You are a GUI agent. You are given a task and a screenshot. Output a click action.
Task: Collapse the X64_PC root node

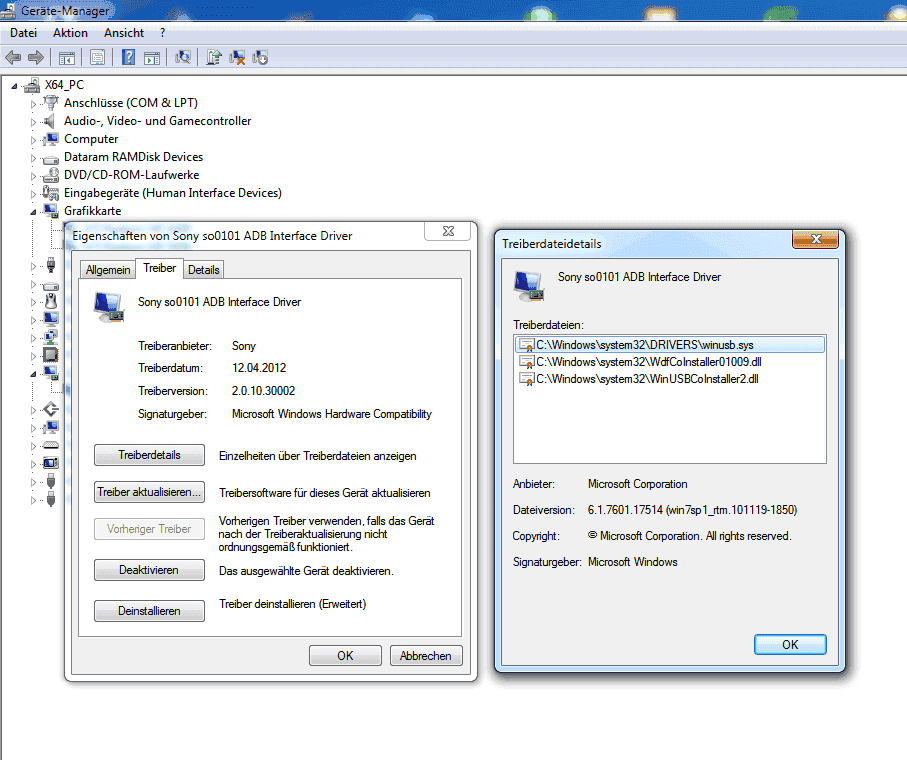click(14, 86)
